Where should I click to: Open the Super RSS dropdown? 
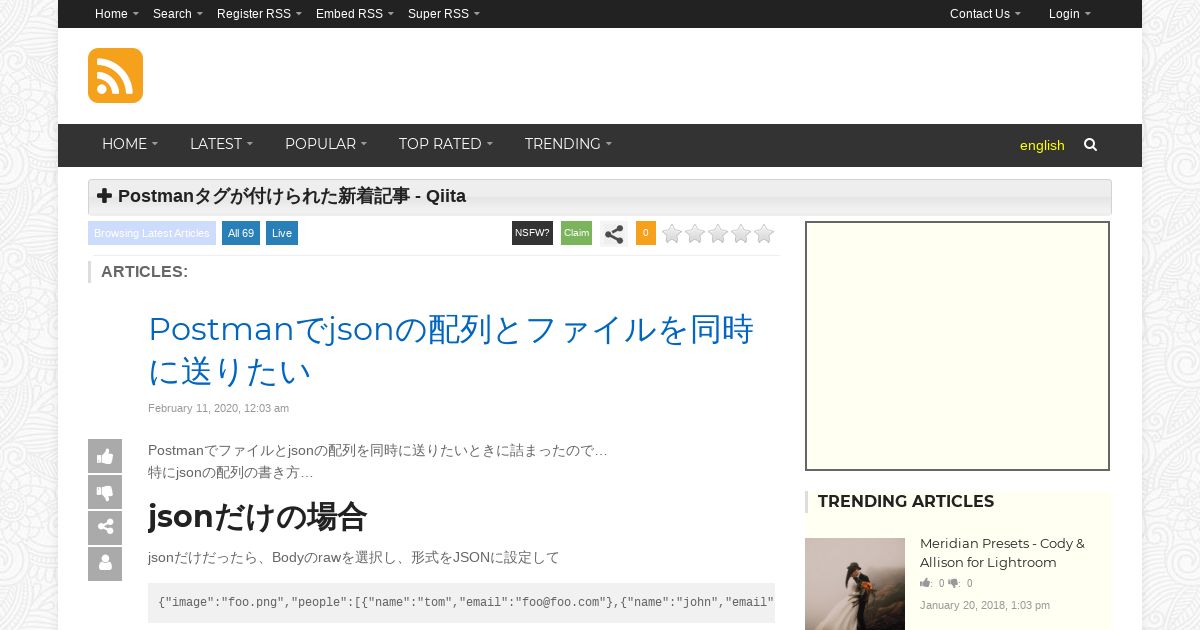pos(443,14)
